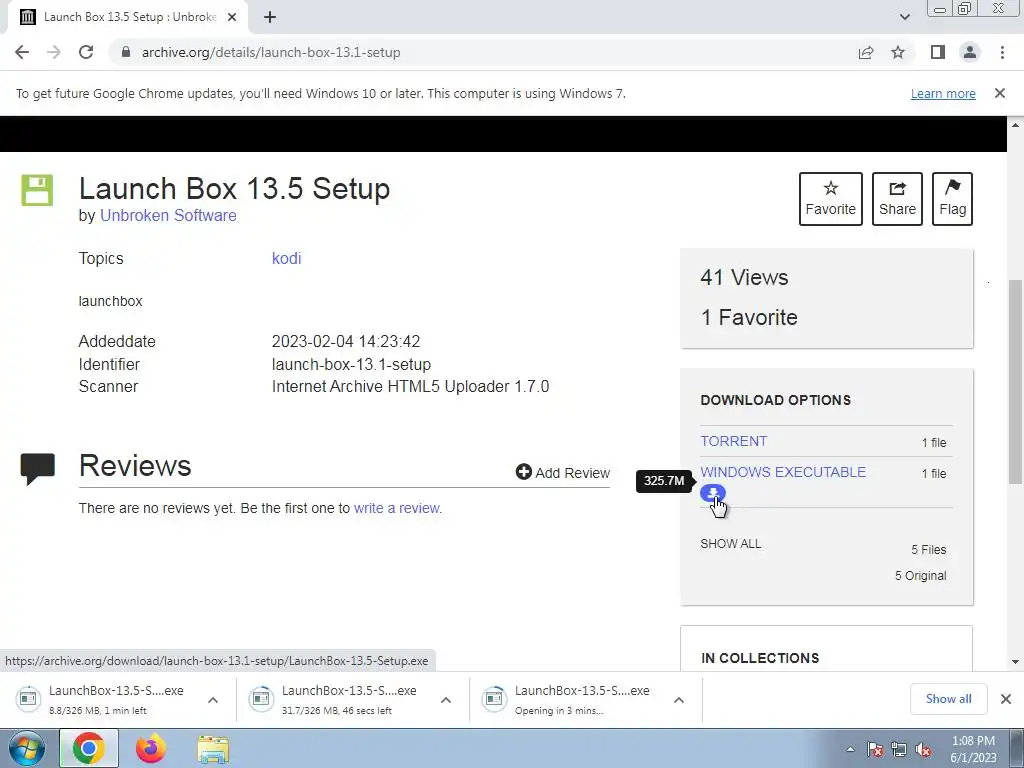Click the Addeddate value 2023-02-04 14:23:42
The image size is (1024, 768).
point(346,341)
